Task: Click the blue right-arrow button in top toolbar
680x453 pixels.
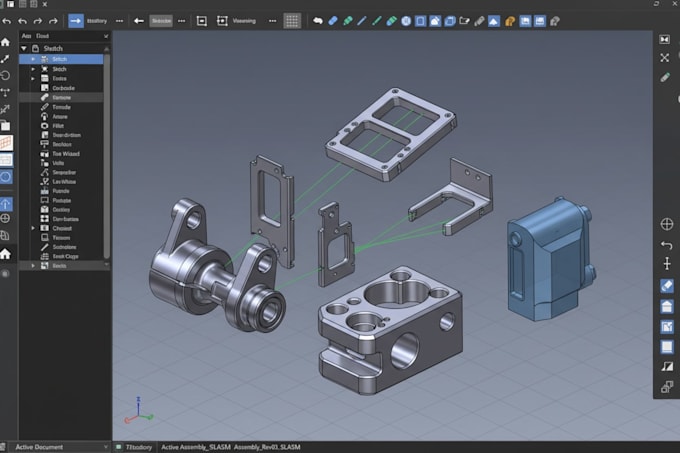Action: click(75, 21)
